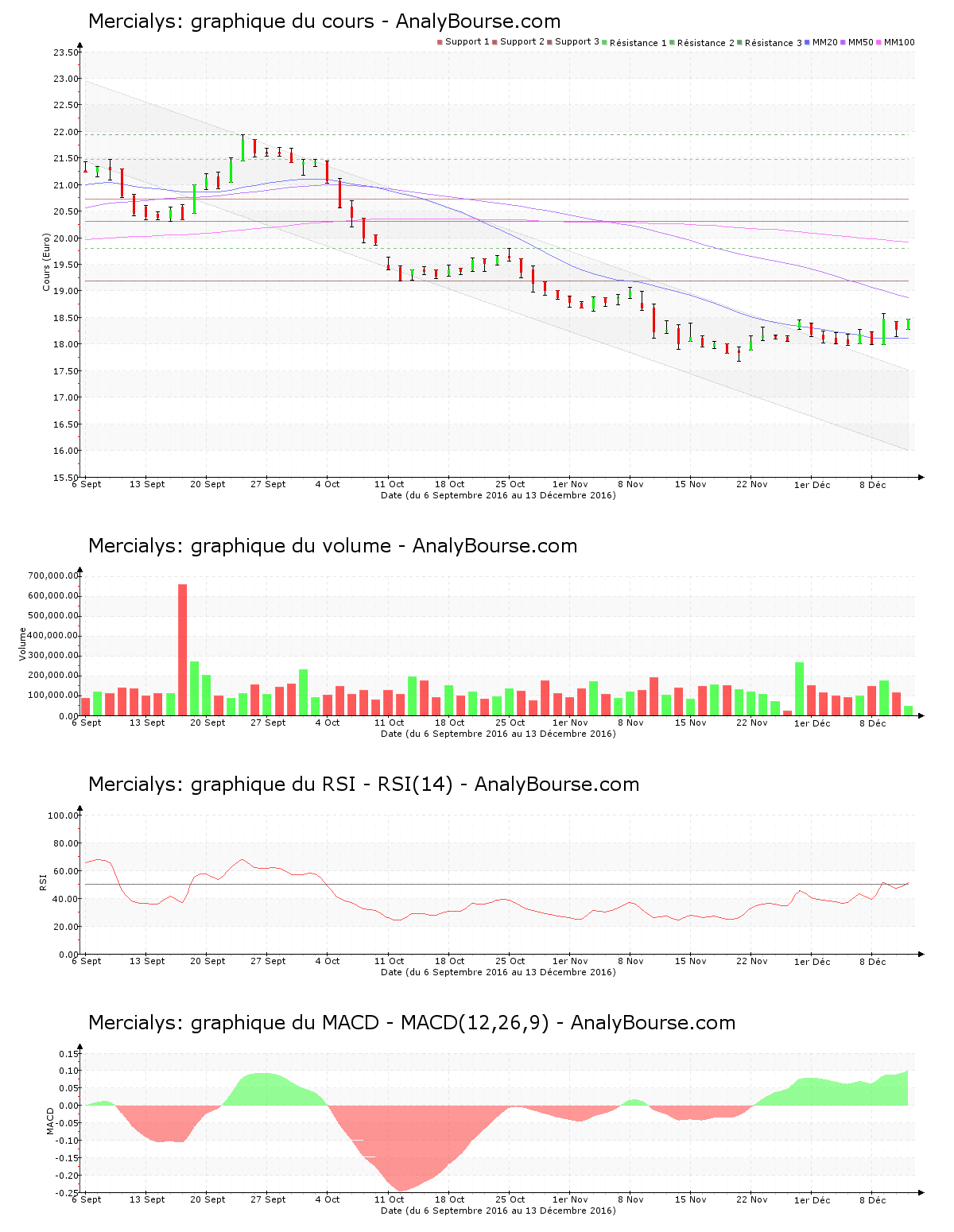Click '23.50' on the price chart axis
The height and width of the screenshot is (1232, 954).
66,52
